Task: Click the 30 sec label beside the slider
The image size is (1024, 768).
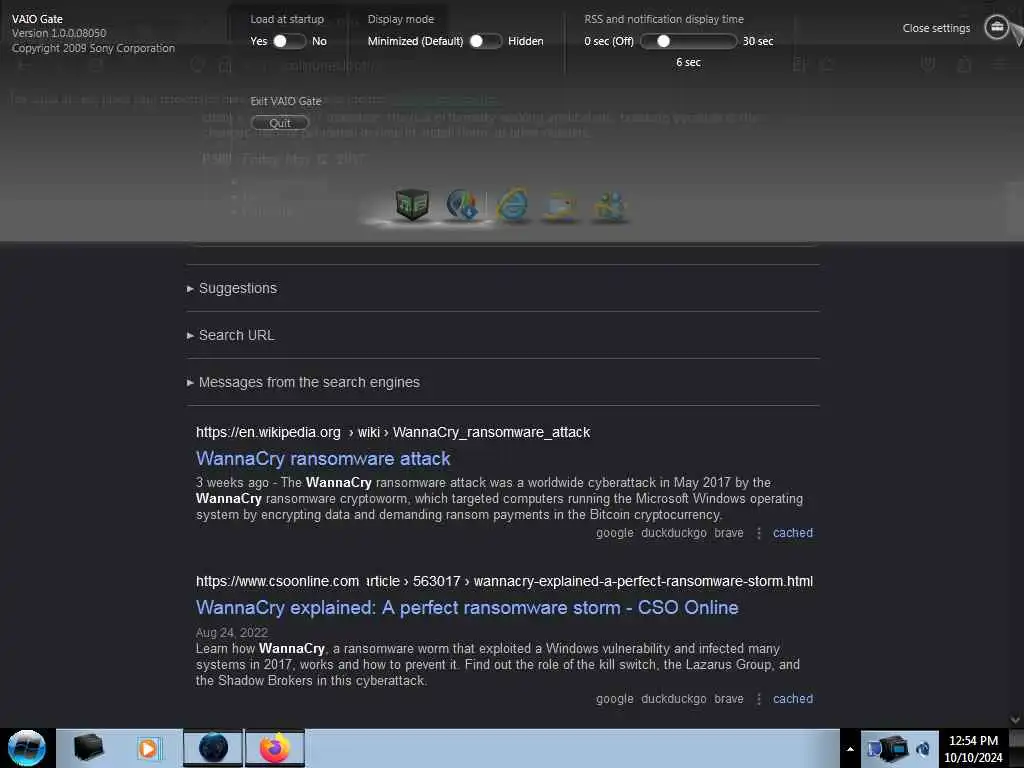Action: [x=758, y=41]
